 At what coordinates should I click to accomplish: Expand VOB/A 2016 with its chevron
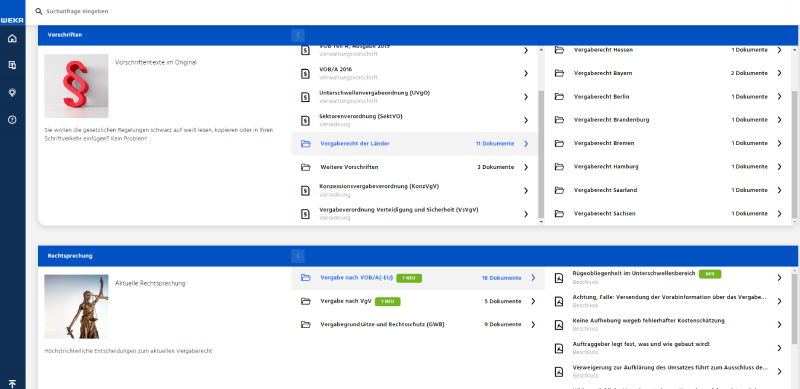point(526,74)
